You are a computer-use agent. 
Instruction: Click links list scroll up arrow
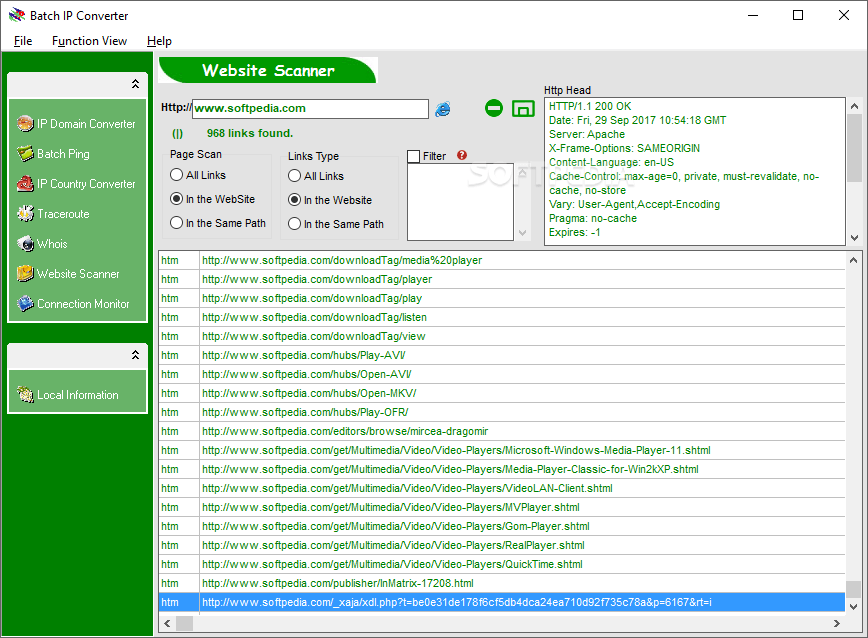854,260
